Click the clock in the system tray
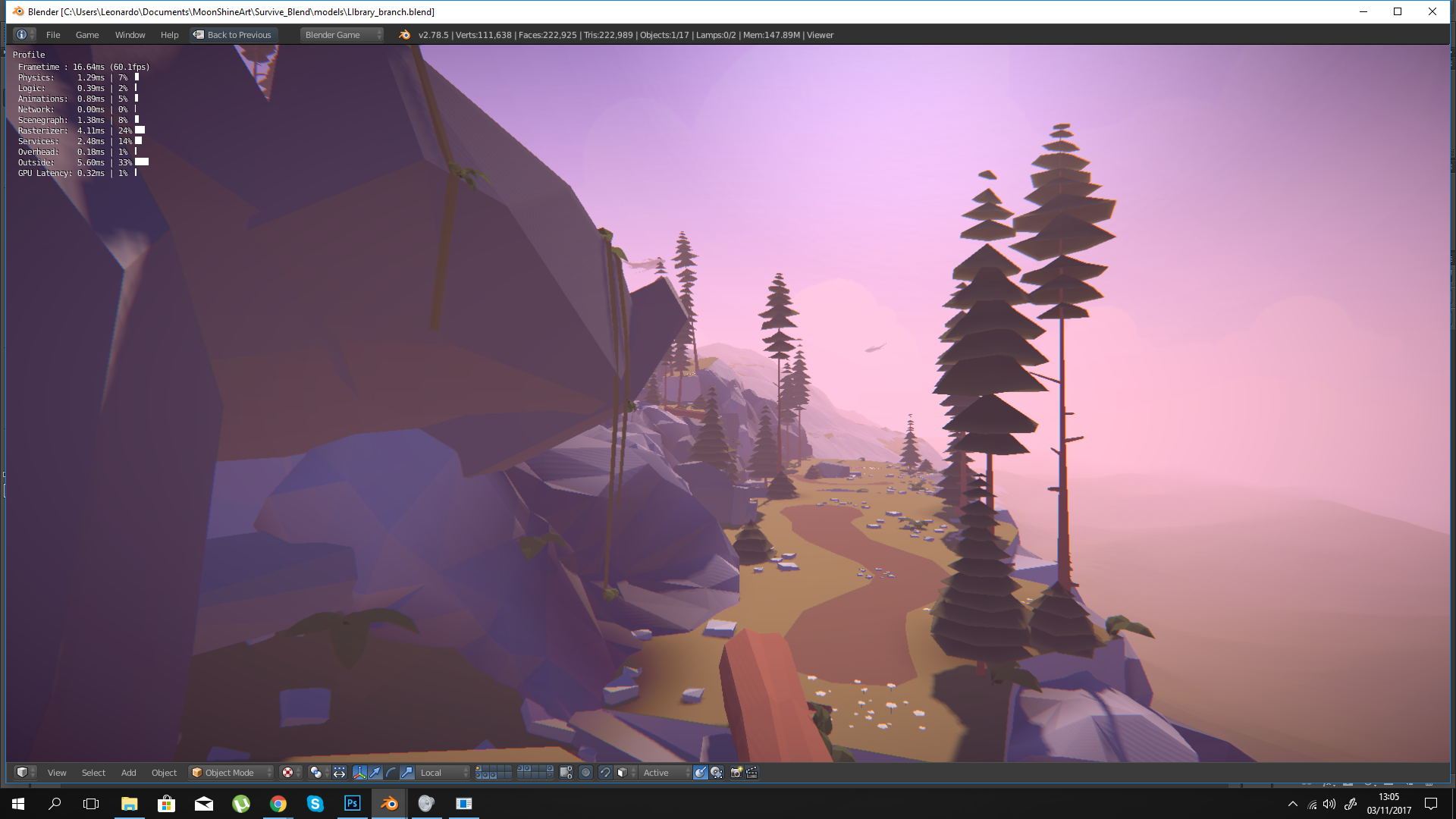This screenshot has height=819, width=1456. point(1389,804)
